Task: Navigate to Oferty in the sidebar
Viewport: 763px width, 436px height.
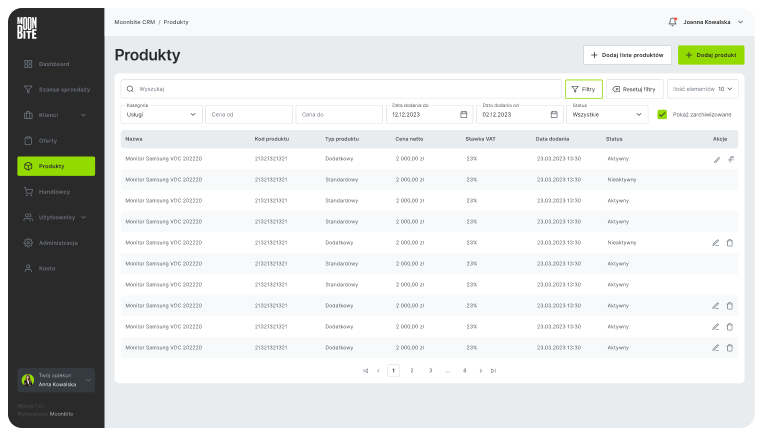Action: [48, 140]
